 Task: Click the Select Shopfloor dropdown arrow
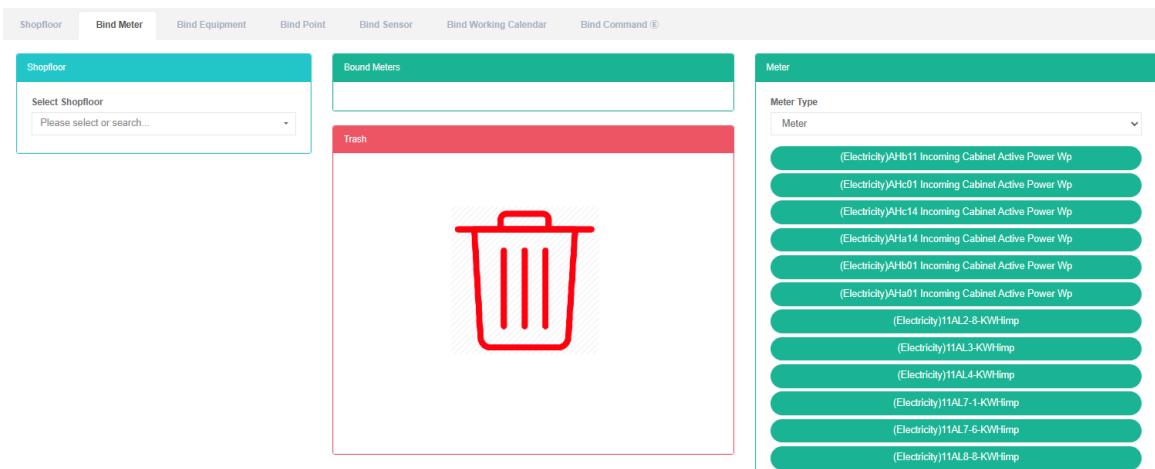(287, 123)
